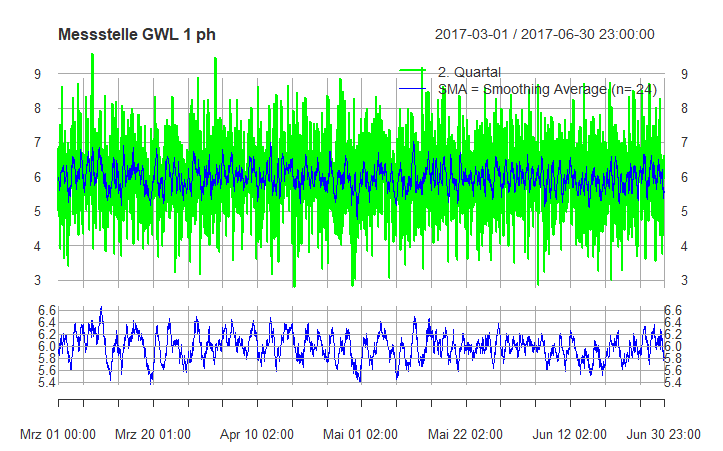This screenshot has width=723, height=451.
Task: Select the SMA Smoothing Average legend label
Action: [547, 89]
